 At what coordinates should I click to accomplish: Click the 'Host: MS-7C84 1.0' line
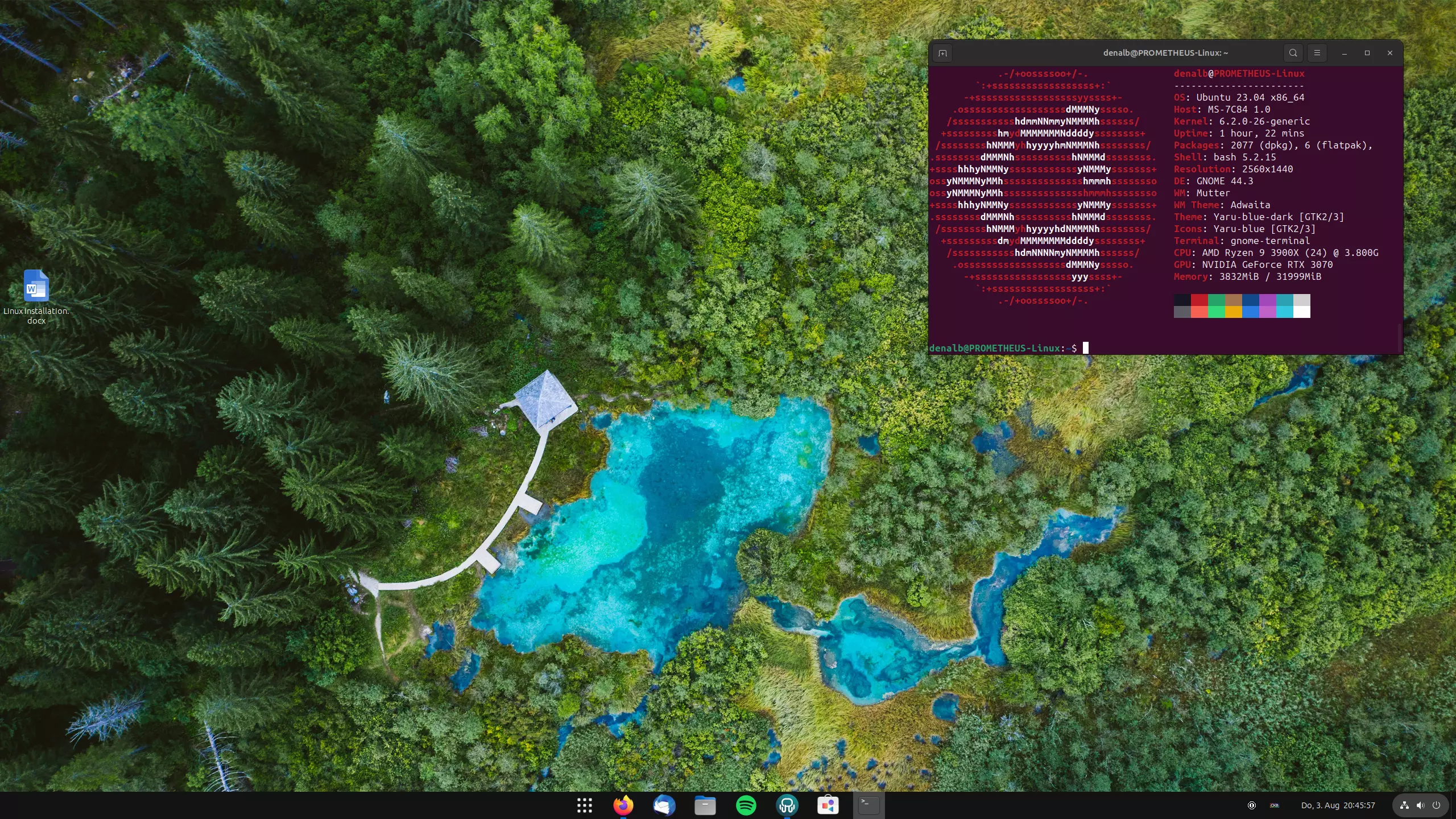pyautogui.click(x=1222, y=109)
